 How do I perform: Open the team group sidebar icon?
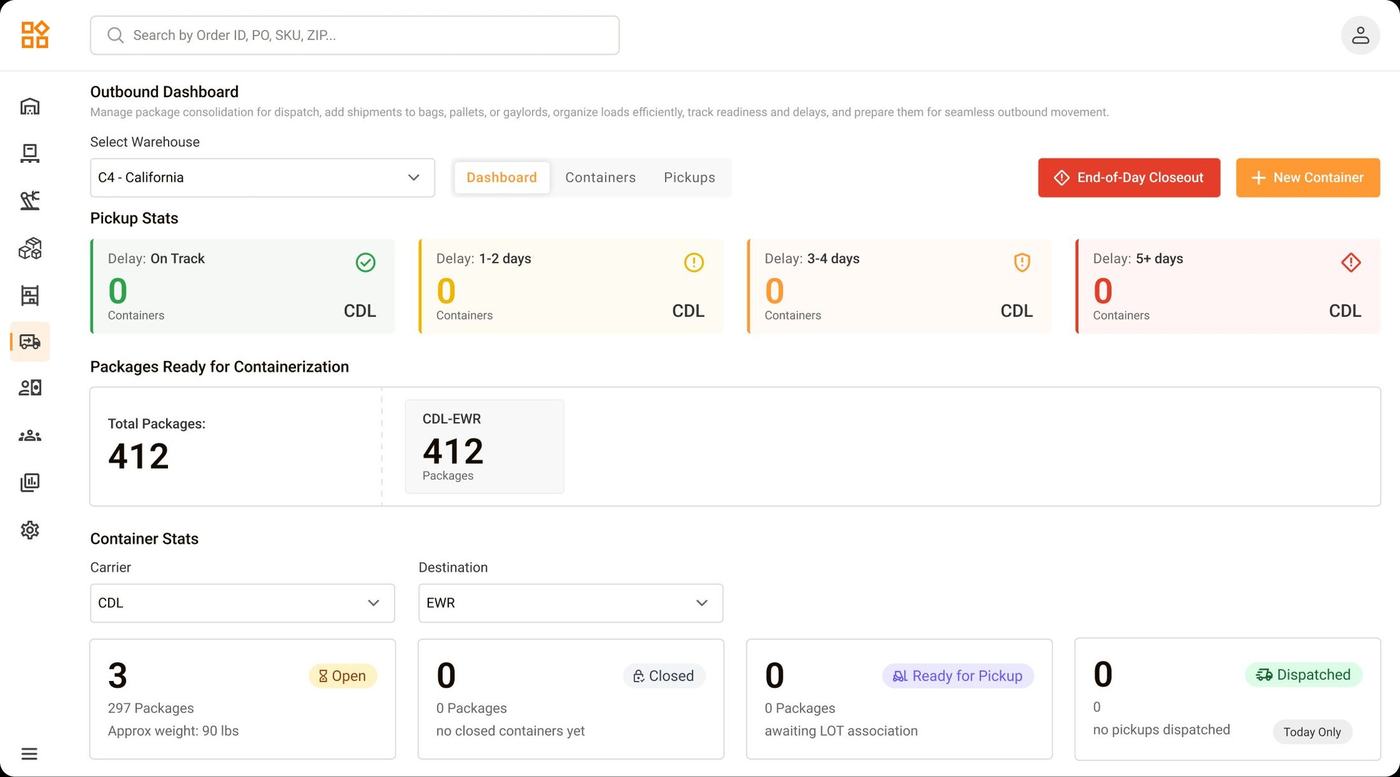pyautogui.click(x=30, y=436)
